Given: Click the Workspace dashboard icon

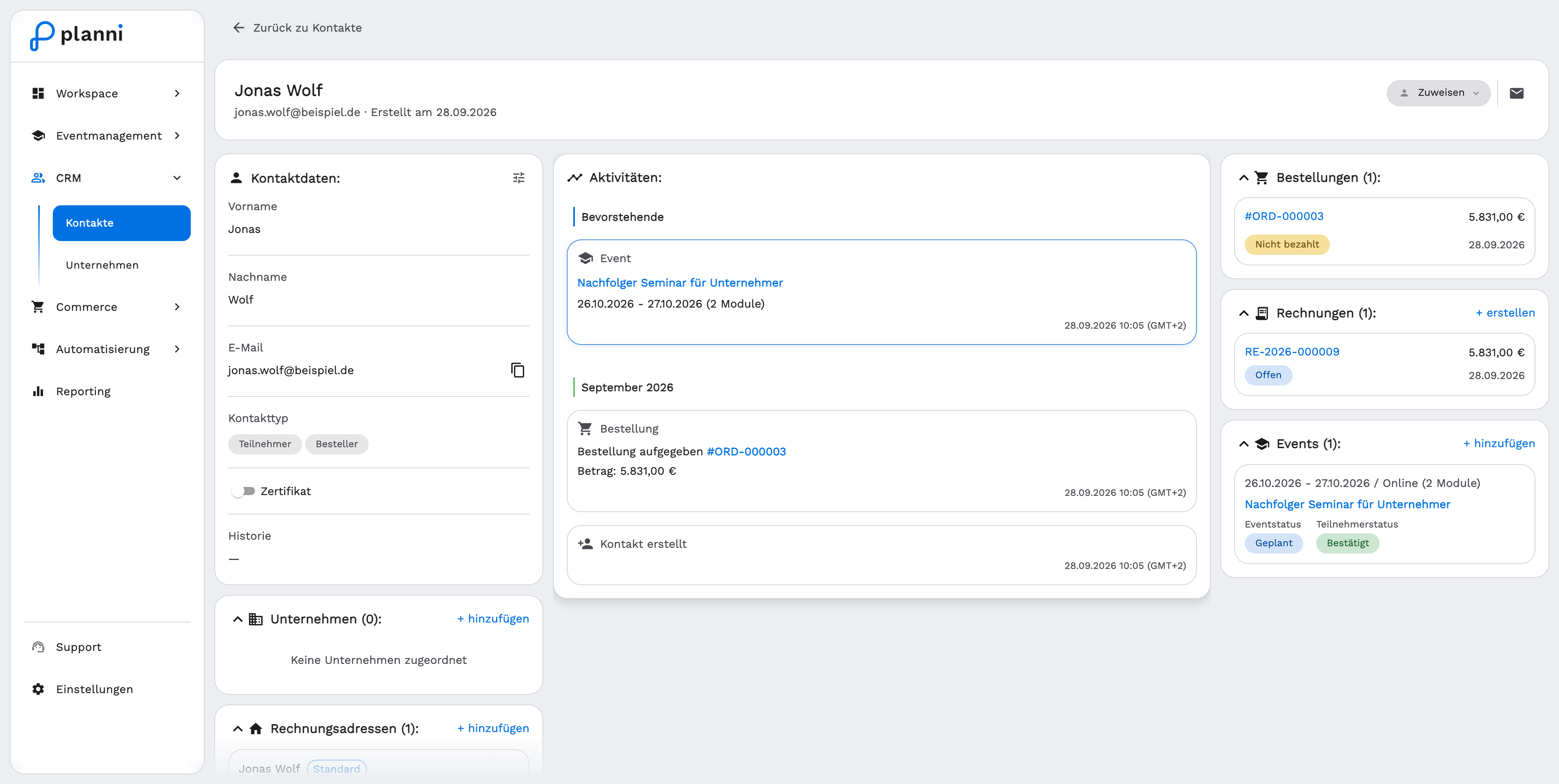Looking at the screenshot, I should click(38, 93).
